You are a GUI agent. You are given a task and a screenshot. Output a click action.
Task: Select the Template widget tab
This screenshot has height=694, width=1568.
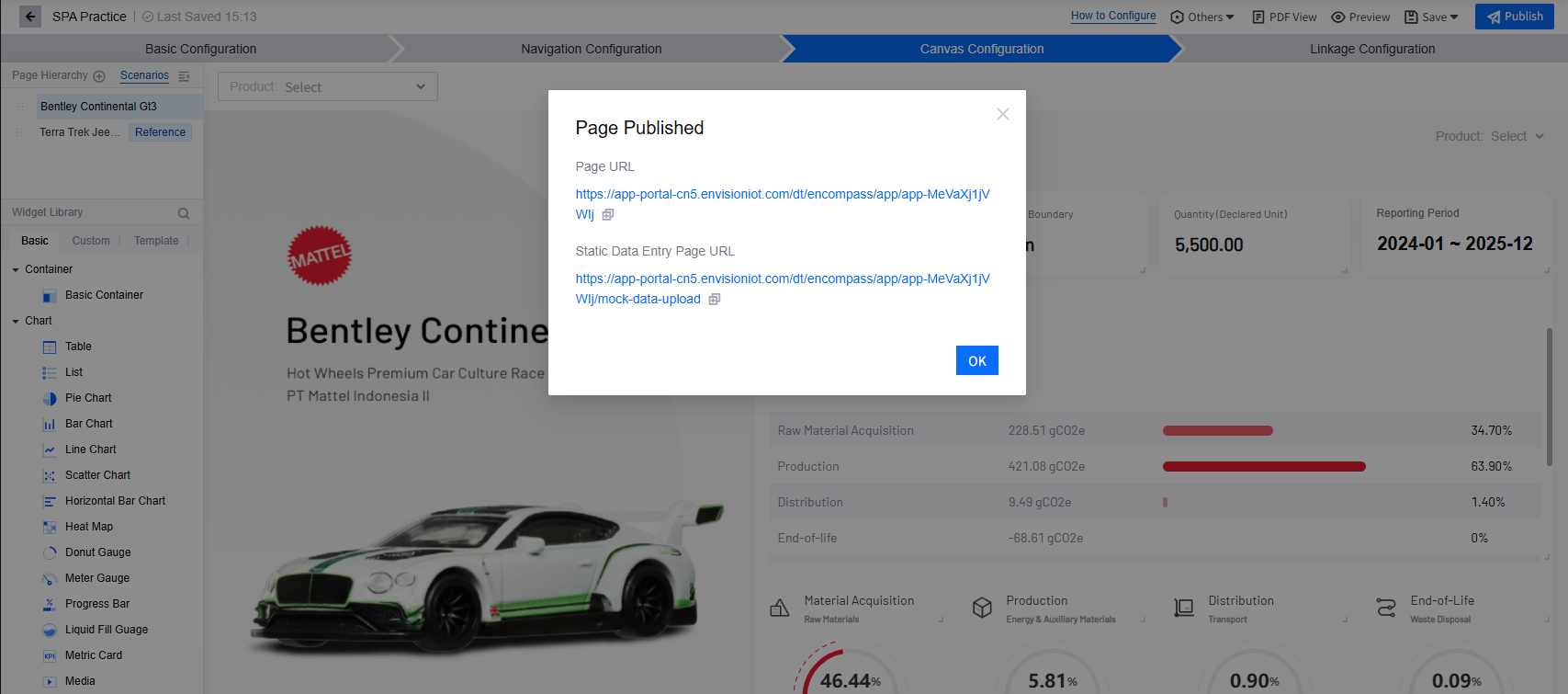point(156,241)
